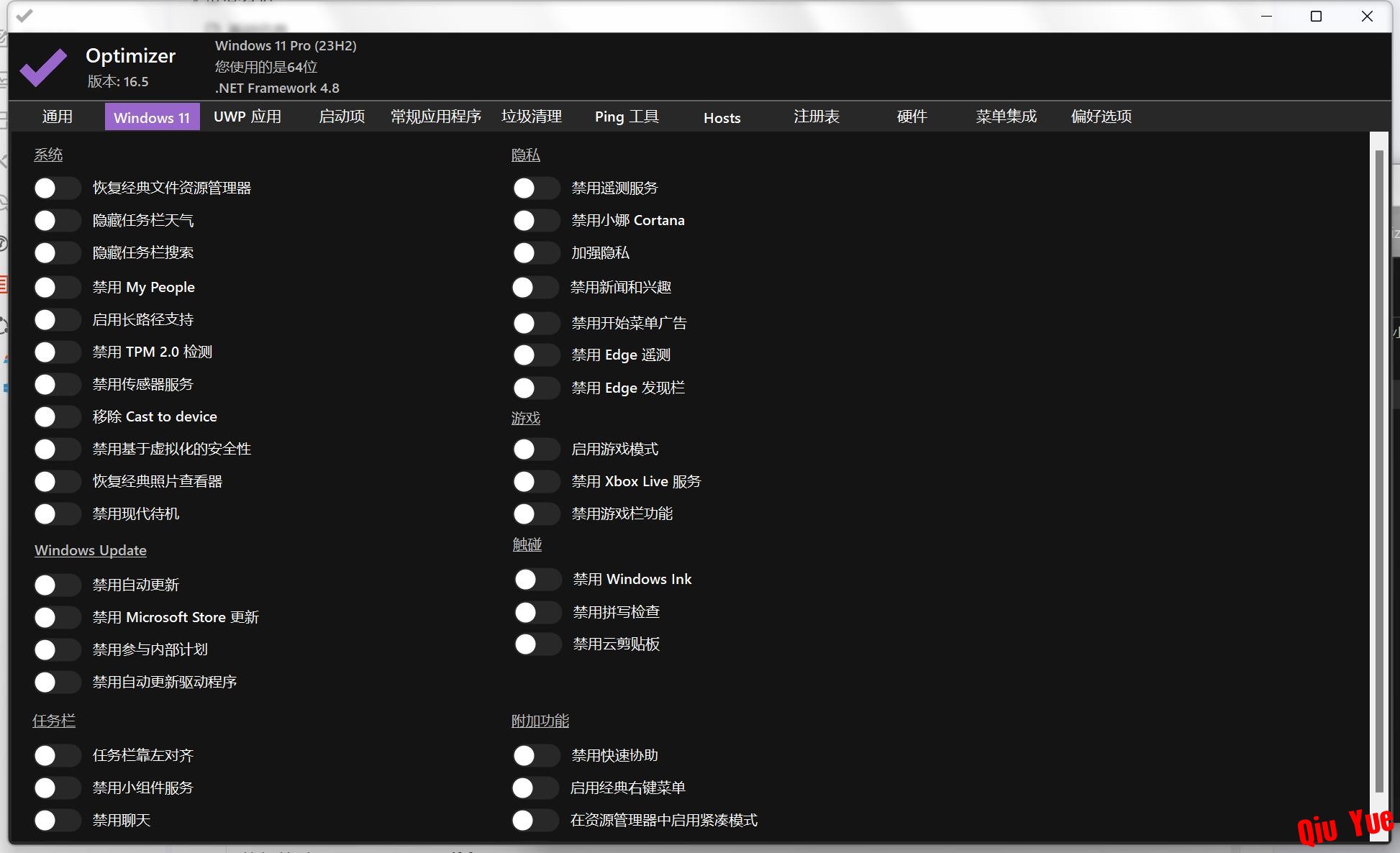
Task: Open the 菜单集成 tab
Action: pos(1006,117)
